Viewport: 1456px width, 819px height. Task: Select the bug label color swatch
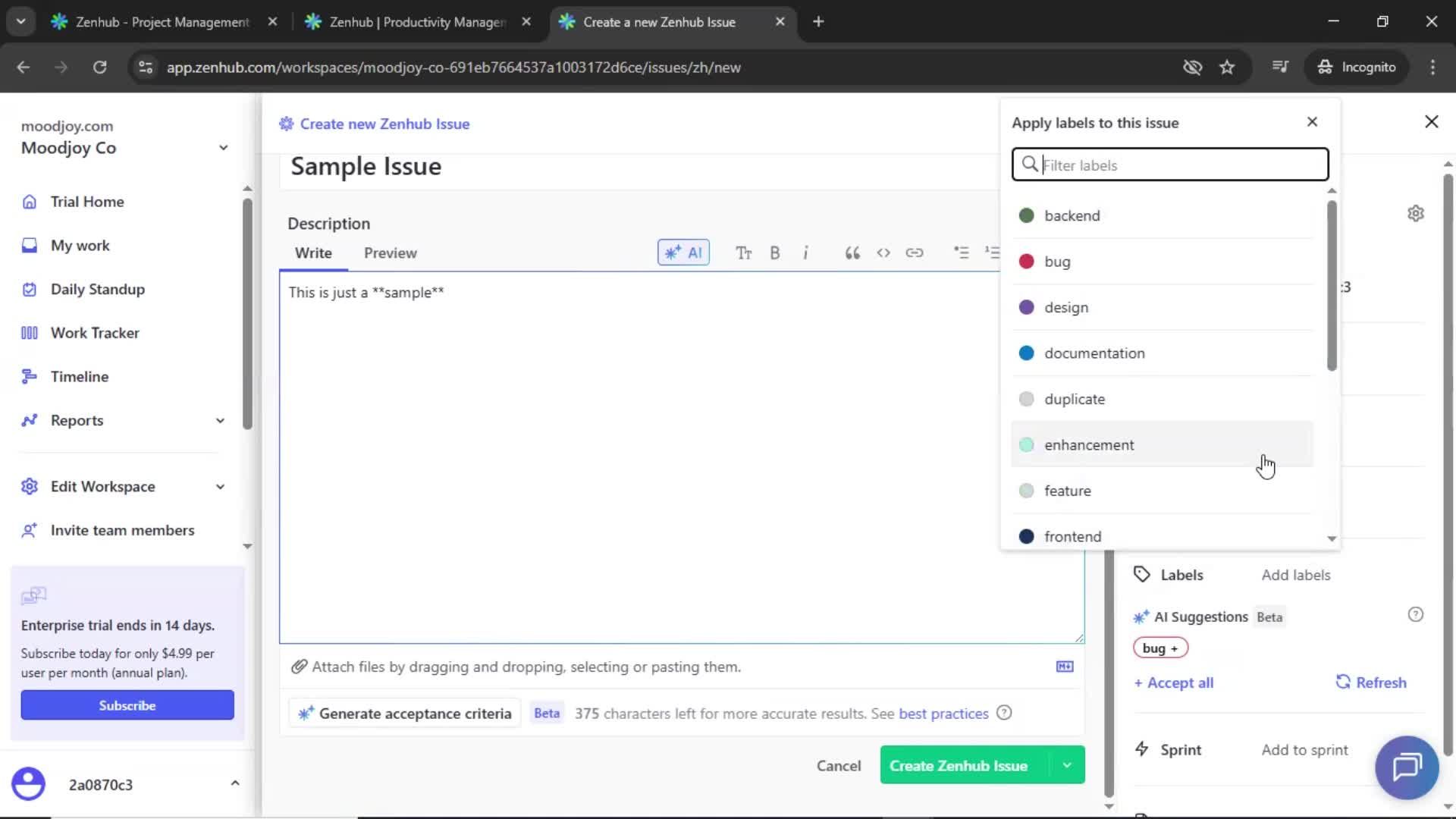pyautogui.click(x=1028, y=261)
